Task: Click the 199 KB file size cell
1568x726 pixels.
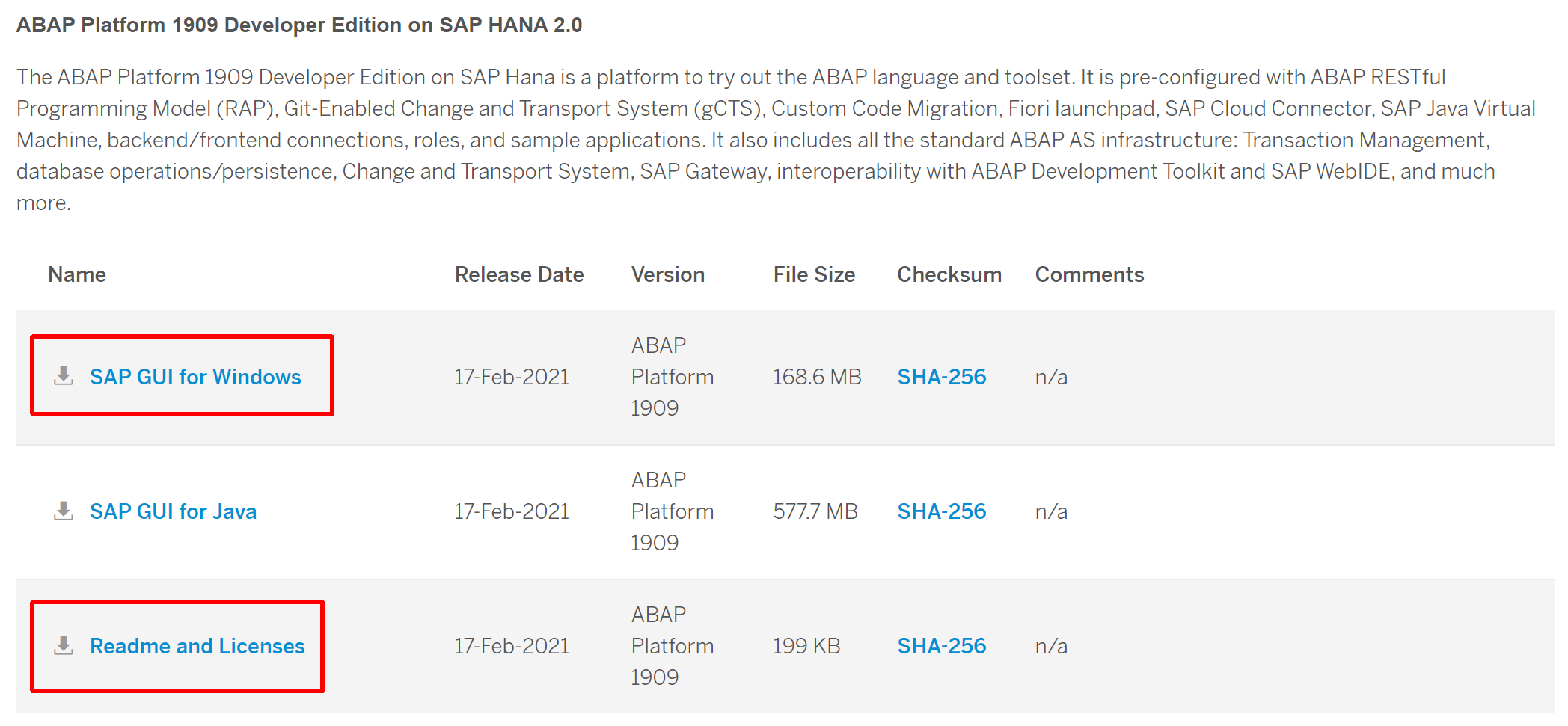Action: click(x=806, y=646)
